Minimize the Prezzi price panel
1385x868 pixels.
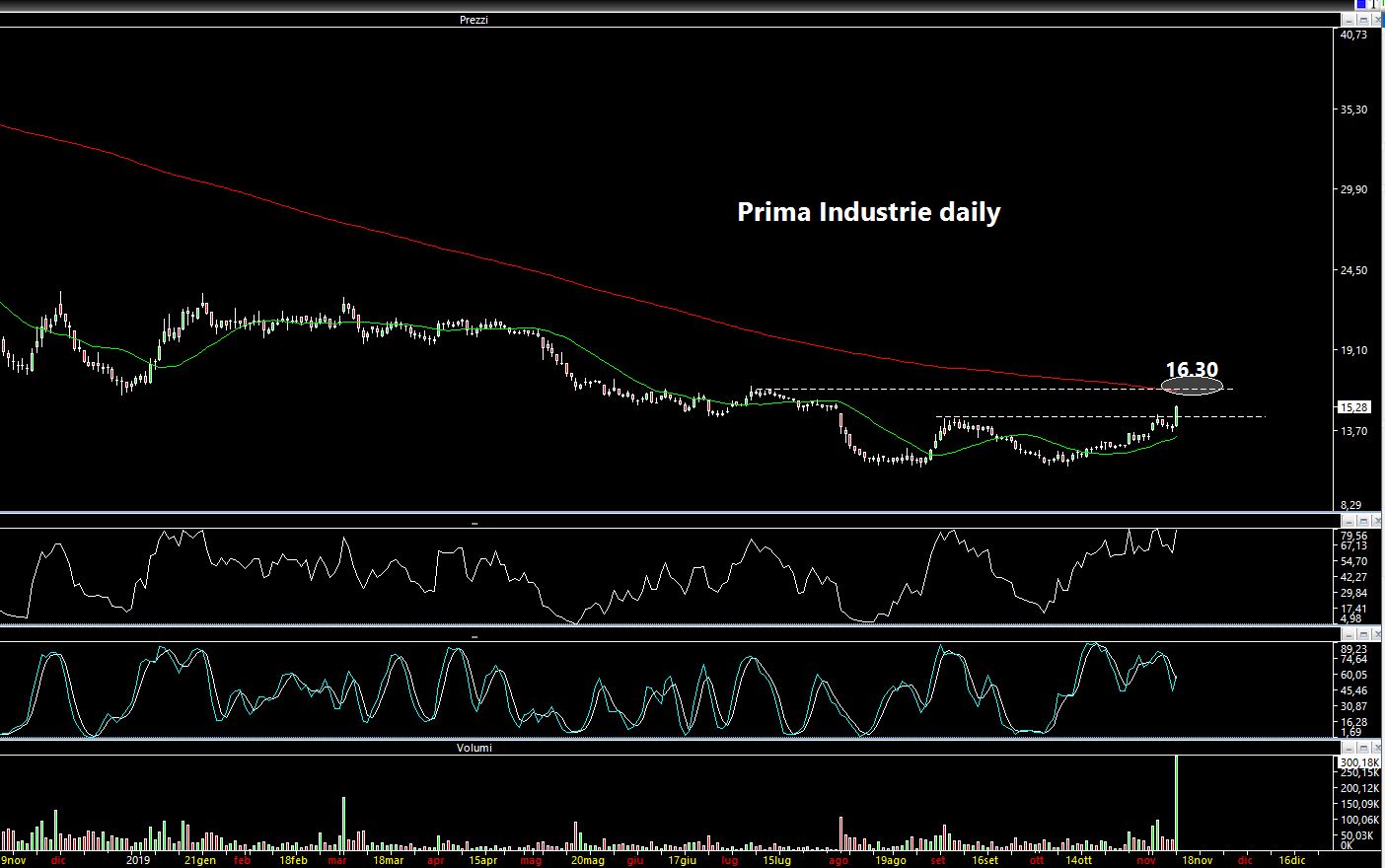(1349, 20)
